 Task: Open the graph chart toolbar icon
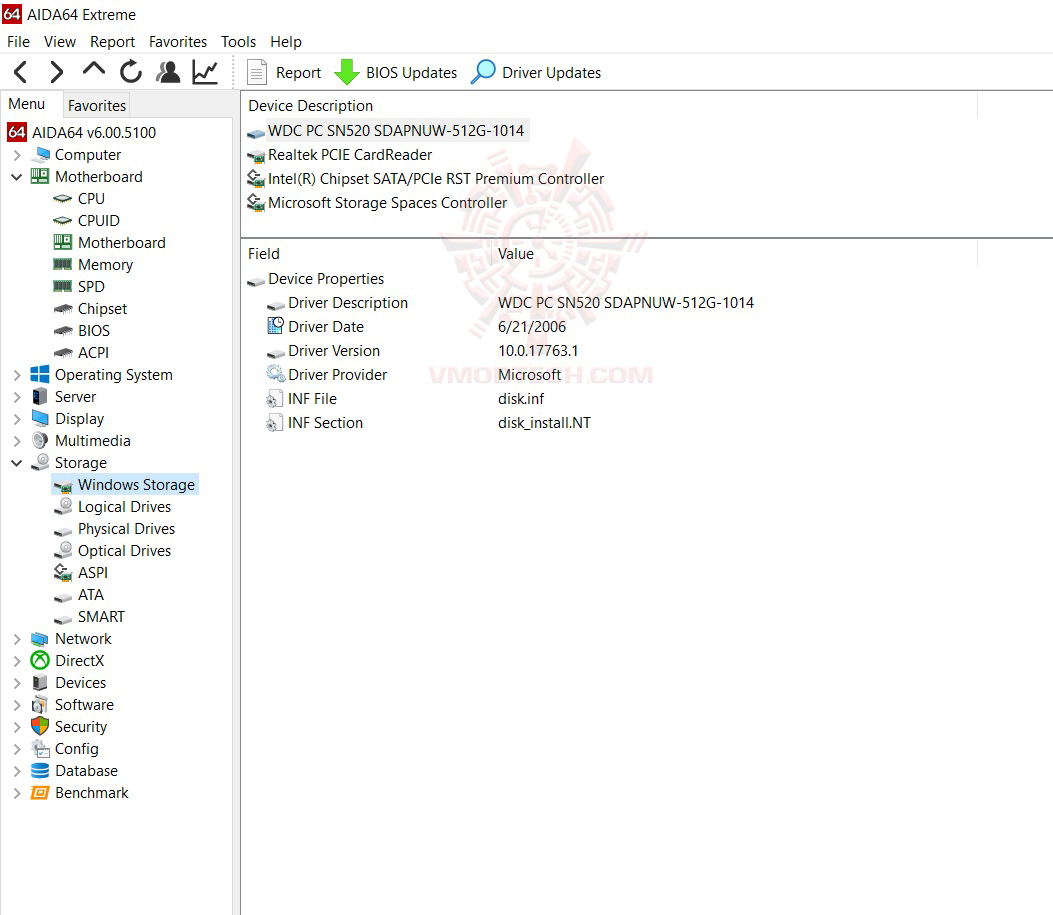pyautogui.click(x=205, y=72)
